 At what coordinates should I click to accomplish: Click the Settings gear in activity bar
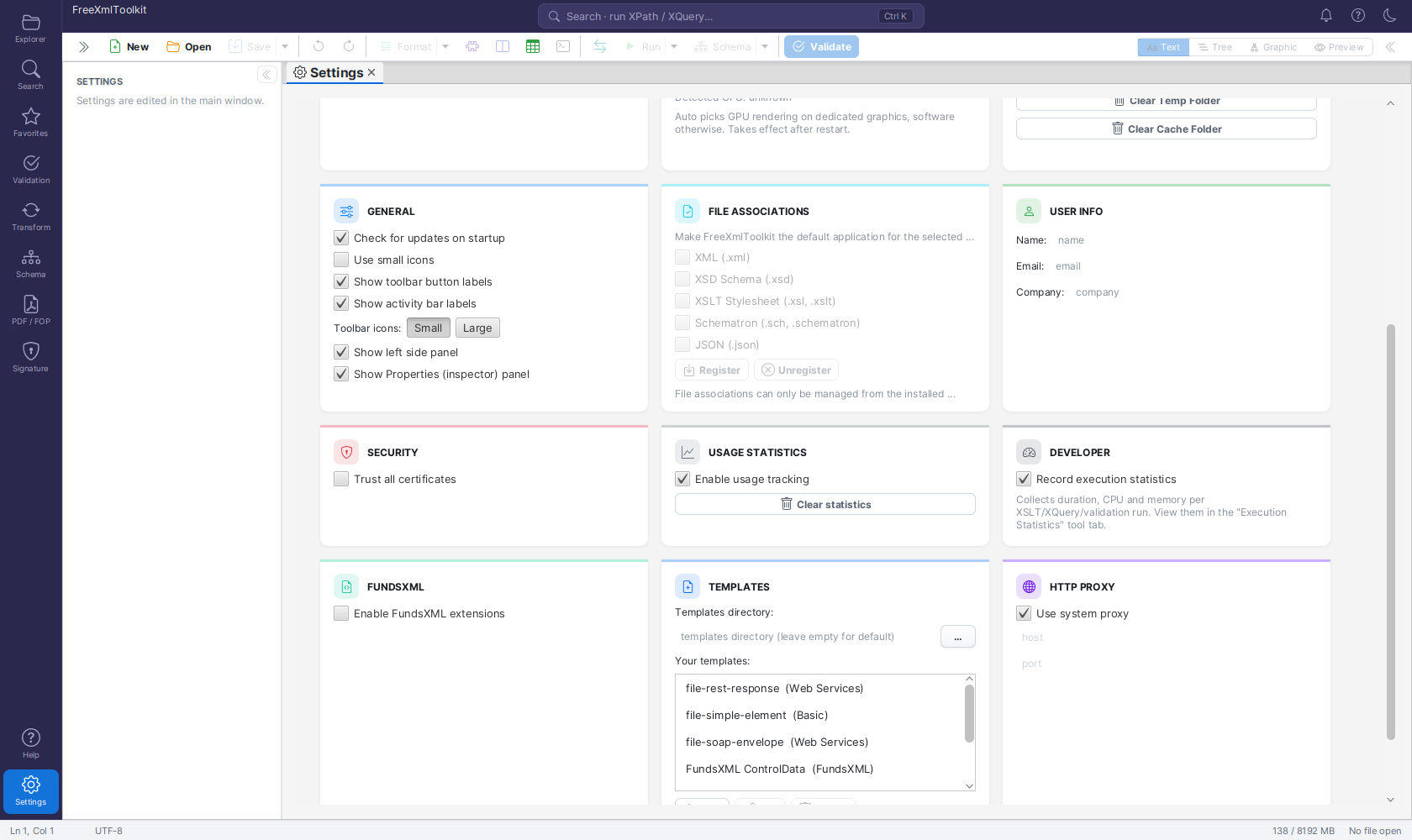[31, 791]
